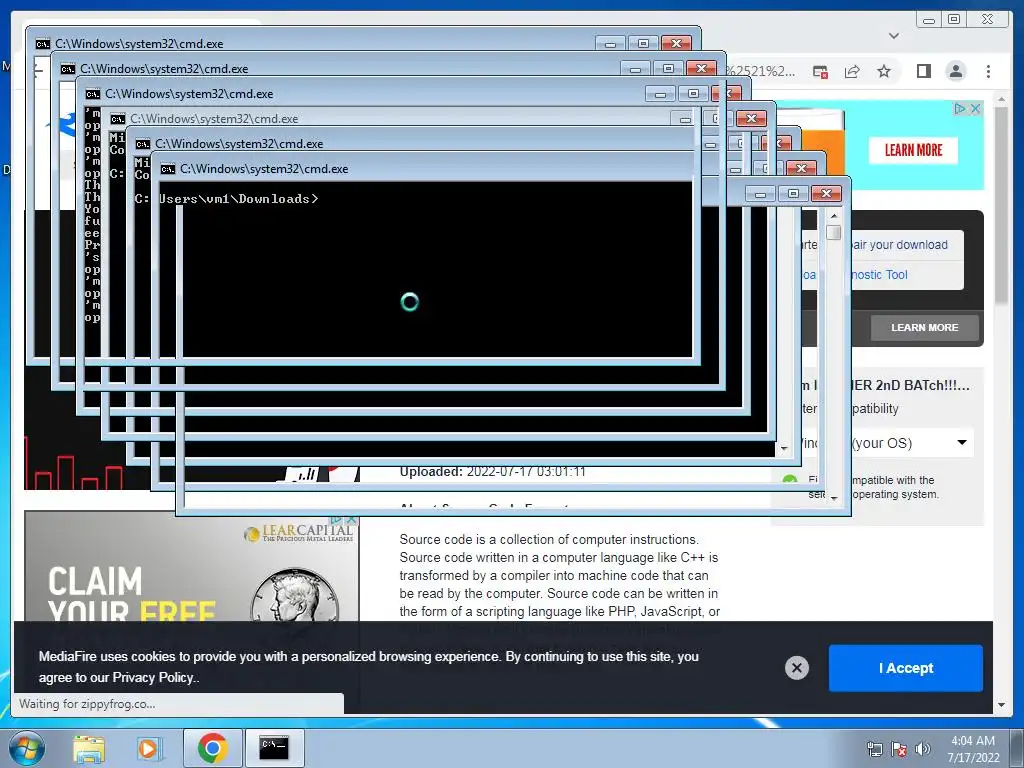
Task: Click the browser page scrollbar thumb
Action: (x=1001, y=204)
